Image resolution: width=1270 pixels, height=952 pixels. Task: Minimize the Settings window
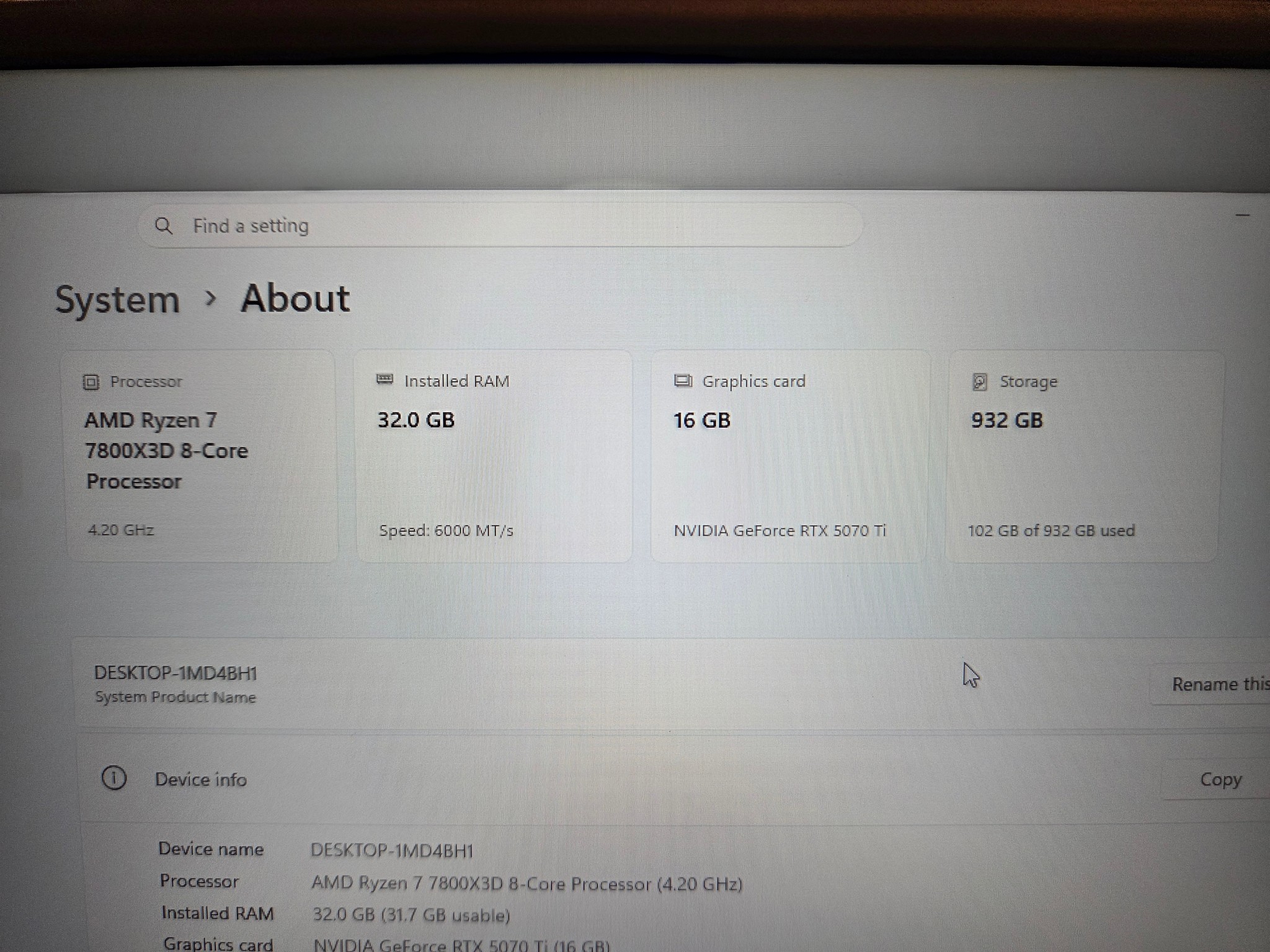(1243, 215)
